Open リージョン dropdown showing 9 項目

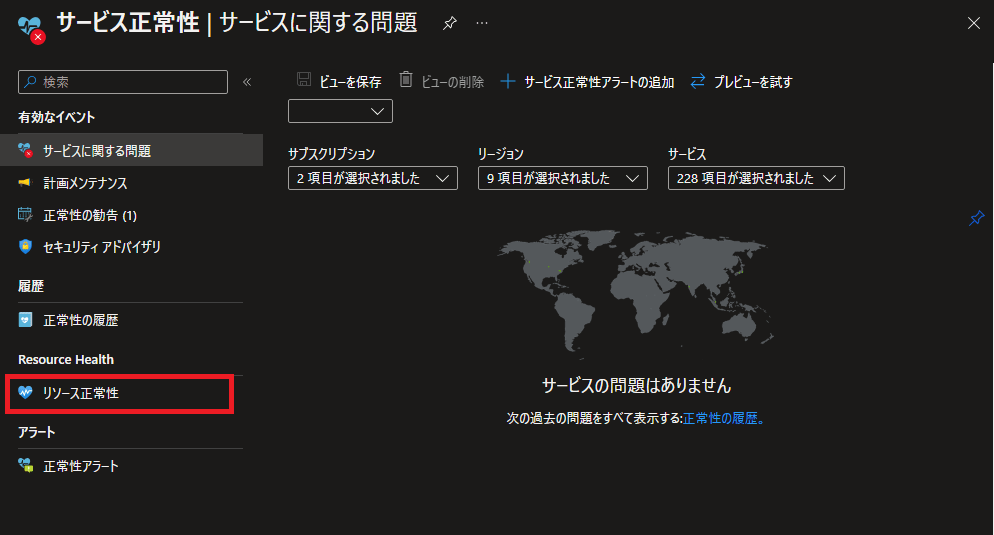click(563, 178)
